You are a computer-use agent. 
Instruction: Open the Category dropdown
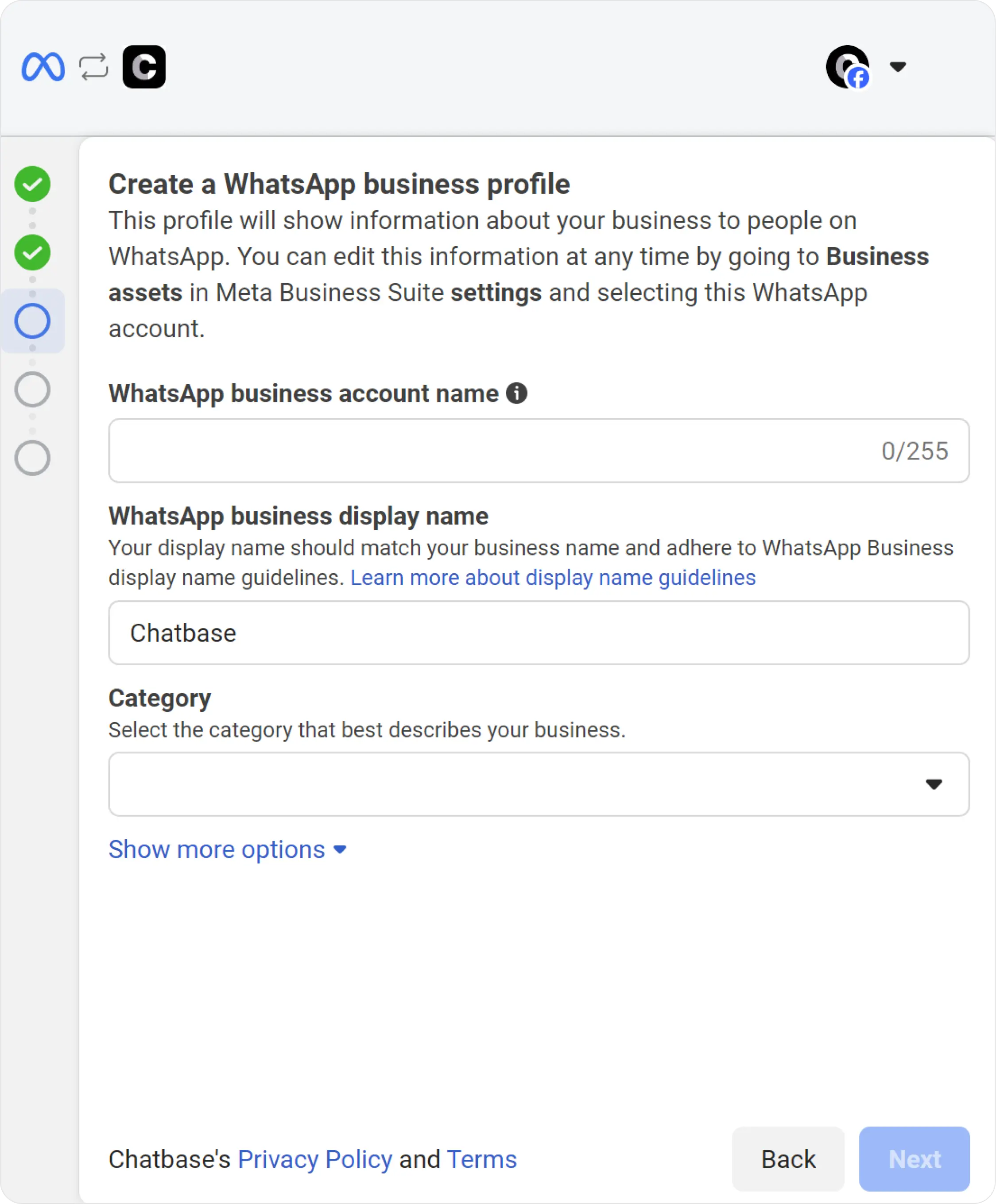(538, 784)
